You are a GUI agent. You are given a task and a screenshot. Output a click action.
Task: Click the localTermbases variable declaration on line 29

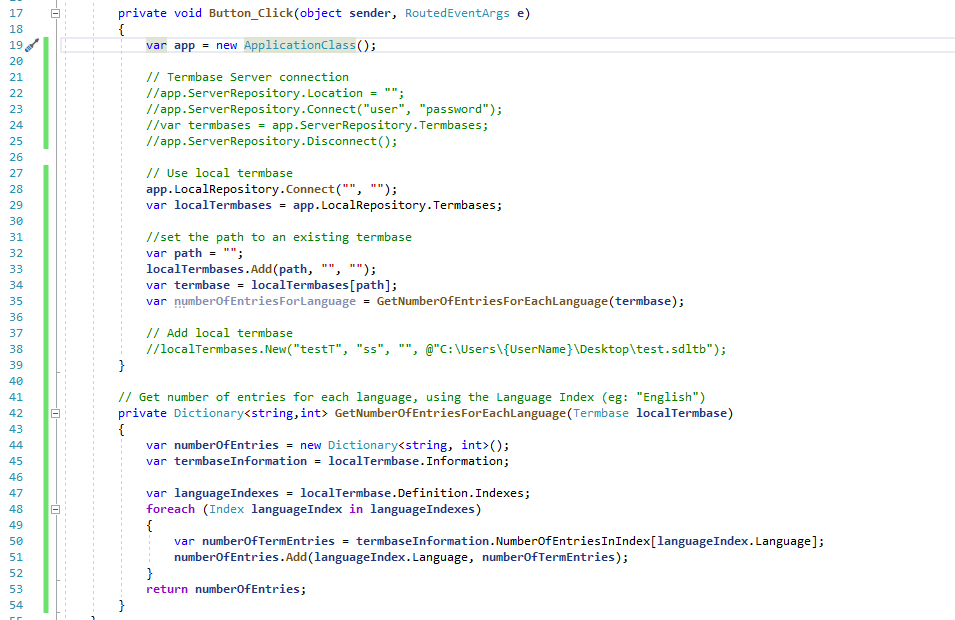(223, 205)
